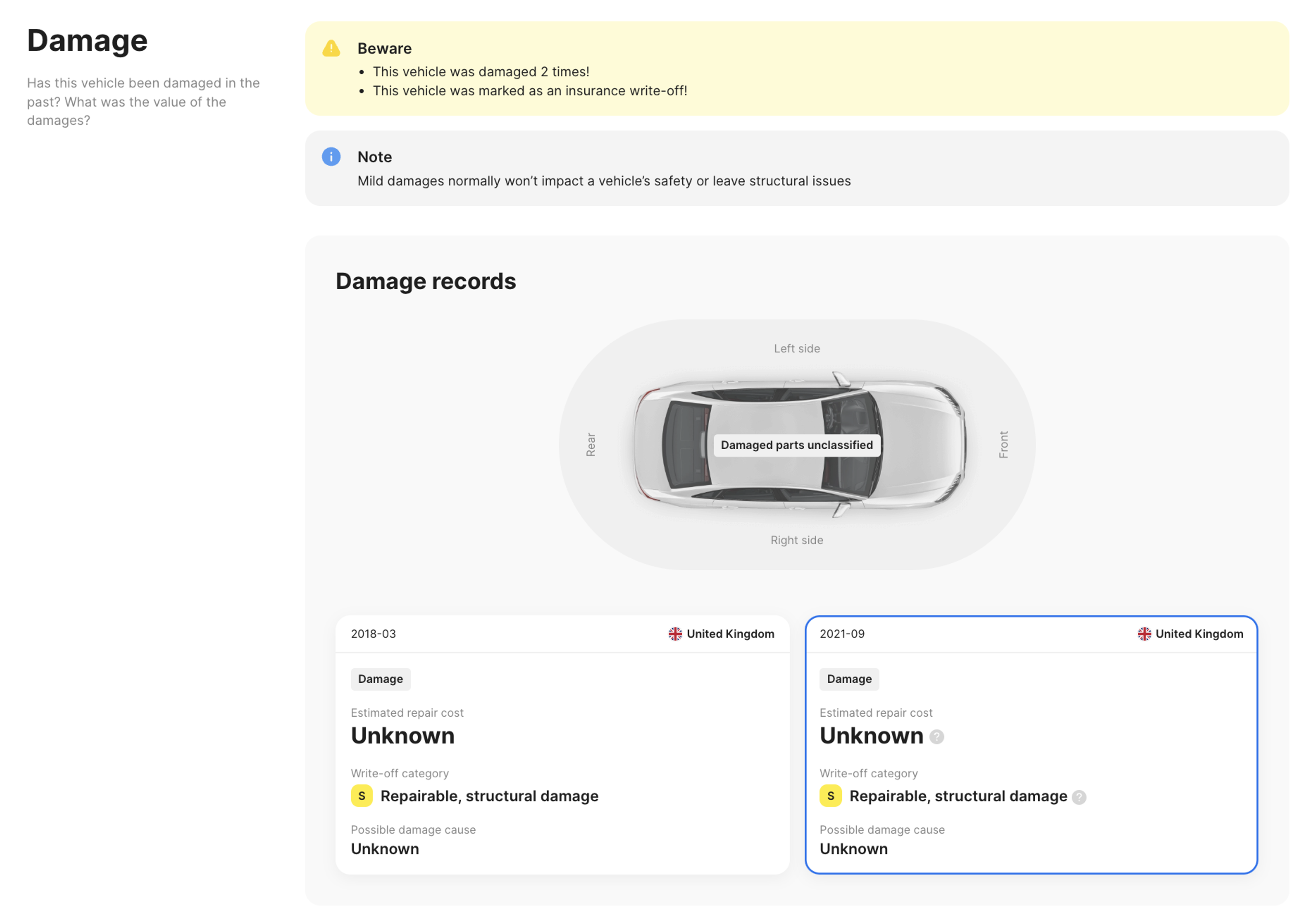Screen dimensions: 1316x923
Task: Select the 2018-03 damage record card
Action: [x=562, y=745]
